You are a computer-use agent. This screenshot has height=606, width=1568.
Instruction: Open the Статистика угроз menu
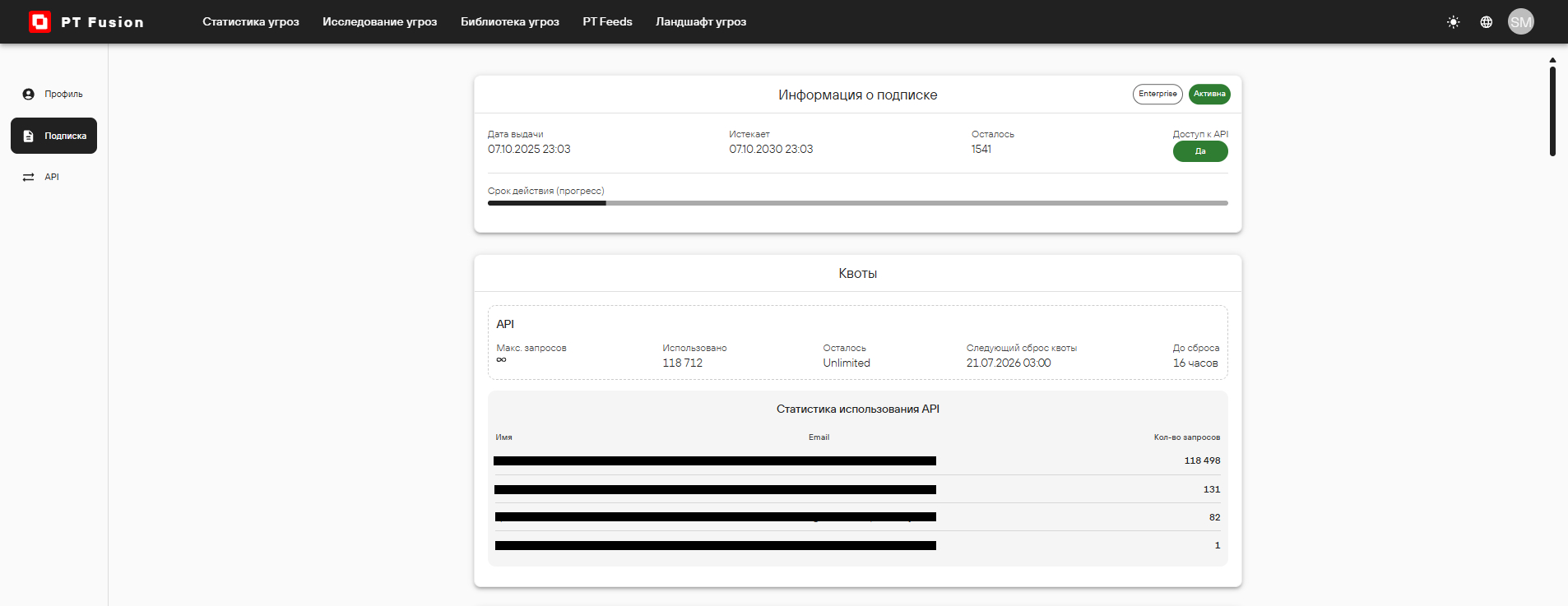pos(251,21)
